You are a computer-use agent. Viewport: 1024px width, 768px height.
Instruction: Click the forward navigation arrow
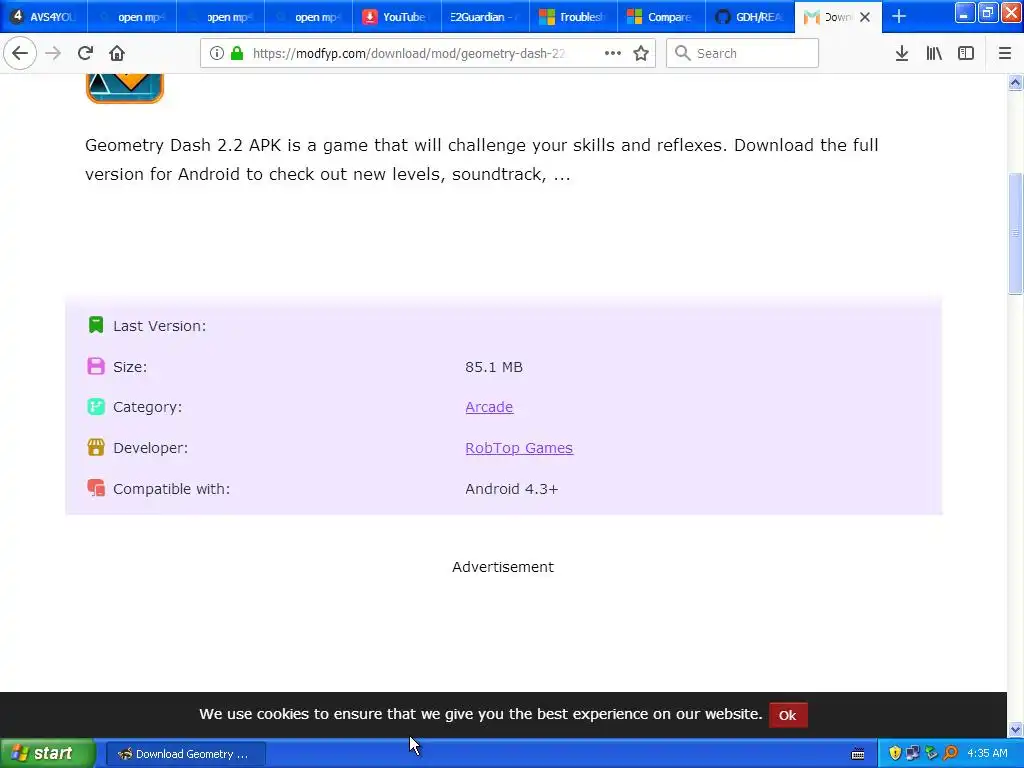point(54,54)
